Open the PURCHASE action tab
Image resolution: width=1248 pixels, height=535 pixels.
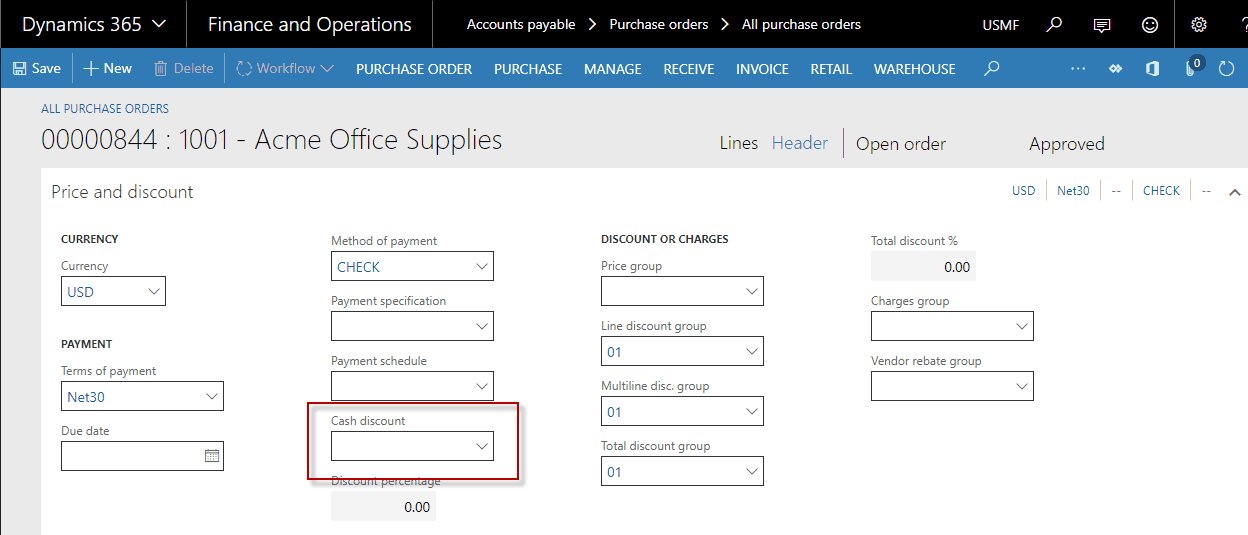pos(528,69)
